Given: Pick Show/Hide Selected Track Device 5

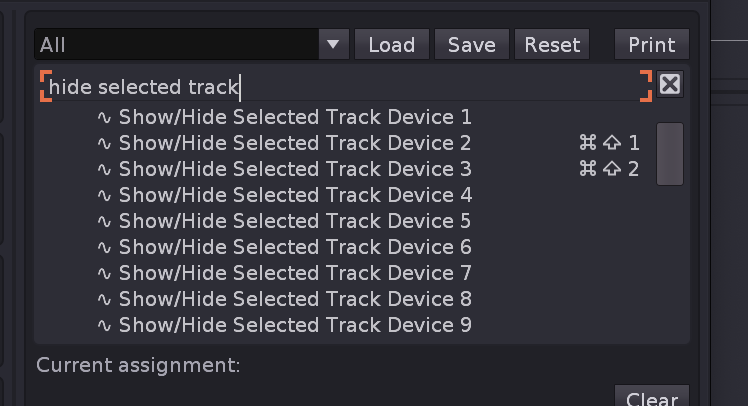Looking at the screenshot, I should point(295,221).
